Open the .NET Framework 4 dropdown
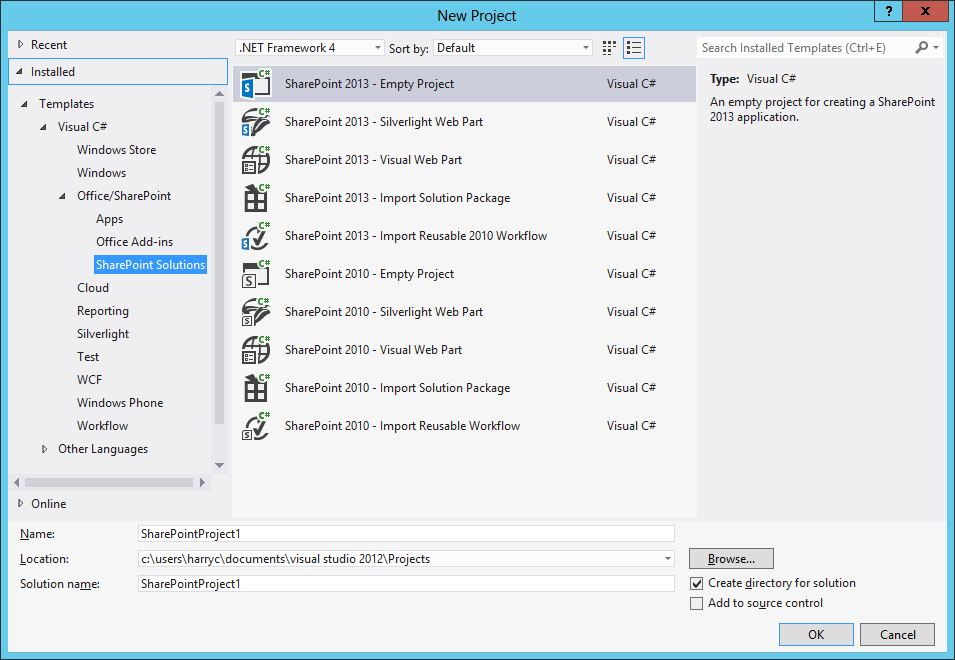Screen dimensions: 955x660 point(377,47)
